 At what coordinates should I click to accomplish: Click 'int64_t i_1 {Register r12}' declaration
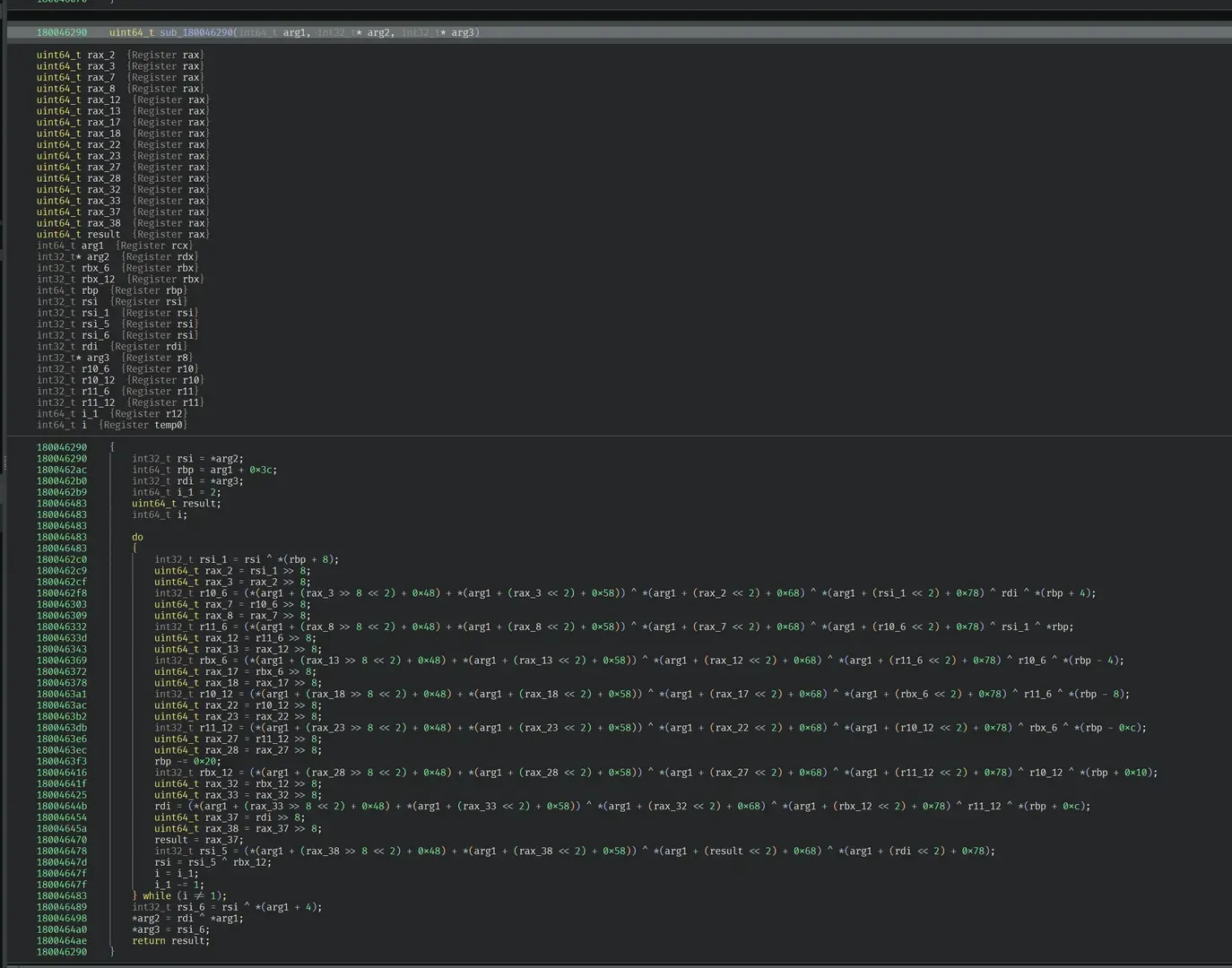point(112,413)
